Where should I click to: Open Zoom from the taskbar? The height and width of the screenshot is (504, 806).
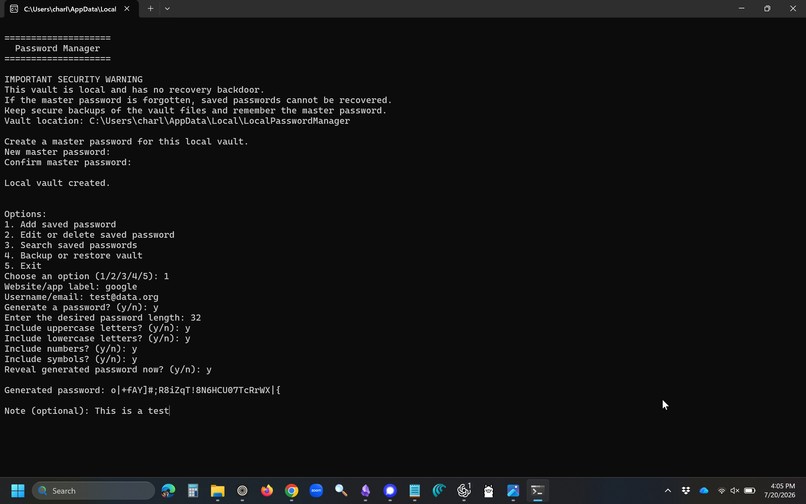tap(316, 491)
